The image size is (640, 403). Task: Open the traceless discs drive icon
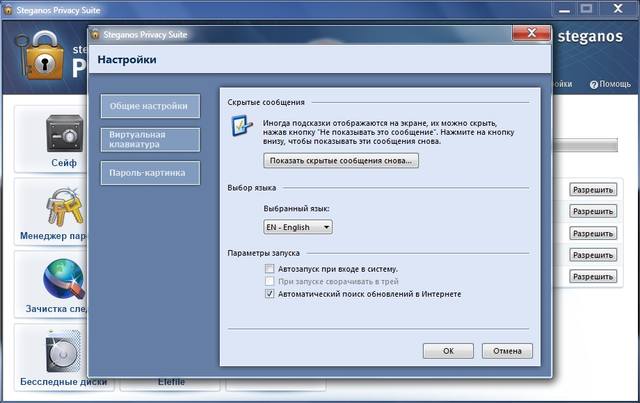coord(63,352)
